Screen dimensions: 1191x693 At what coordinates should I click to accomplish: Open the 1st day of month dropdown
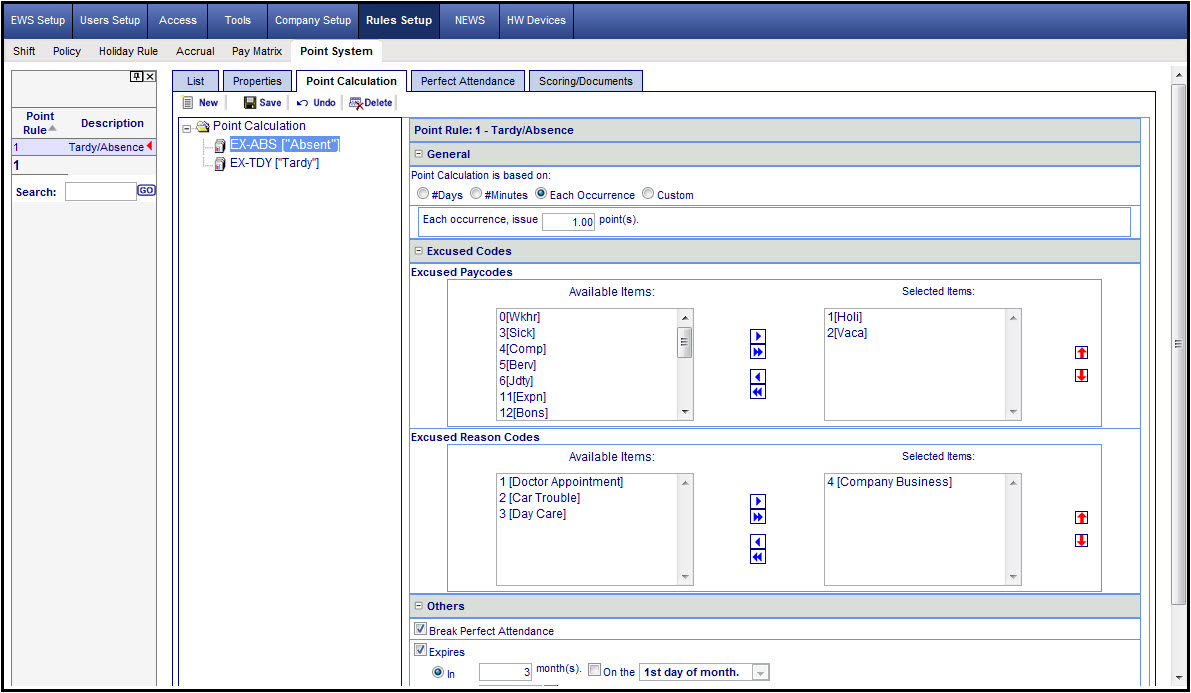pyautogui.click(x=760, y=672)
